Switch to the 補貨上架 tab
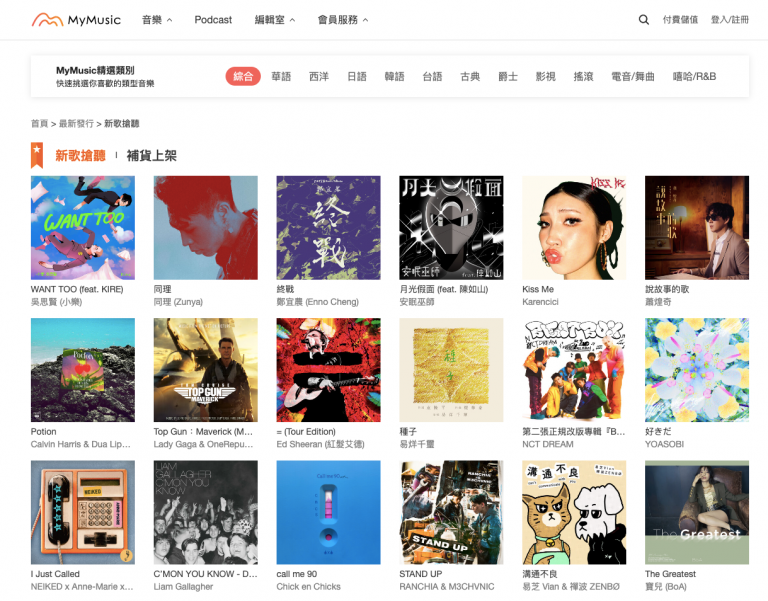 (x=151, y=156)
